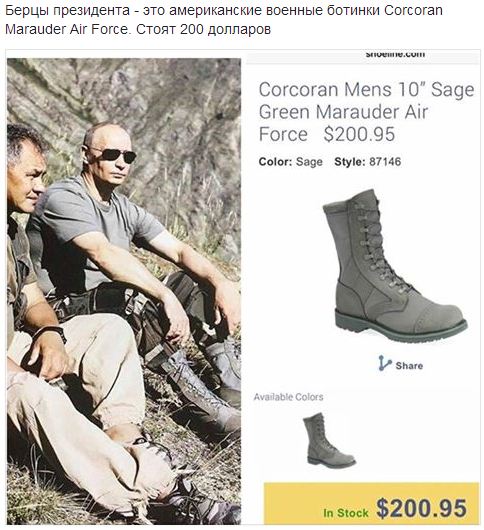Select the sage boot thumbnail under Available Colors
The height and width of the screenshot is (530, 484).
click(x=329, y=441)
